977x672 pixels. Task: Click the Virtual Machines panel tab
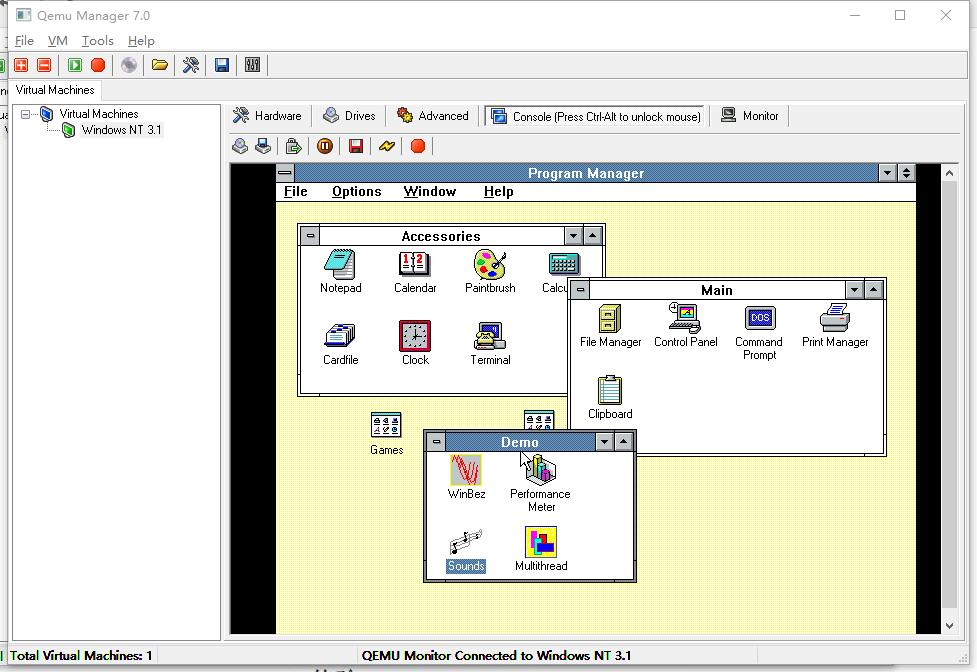tap(55, 90)
